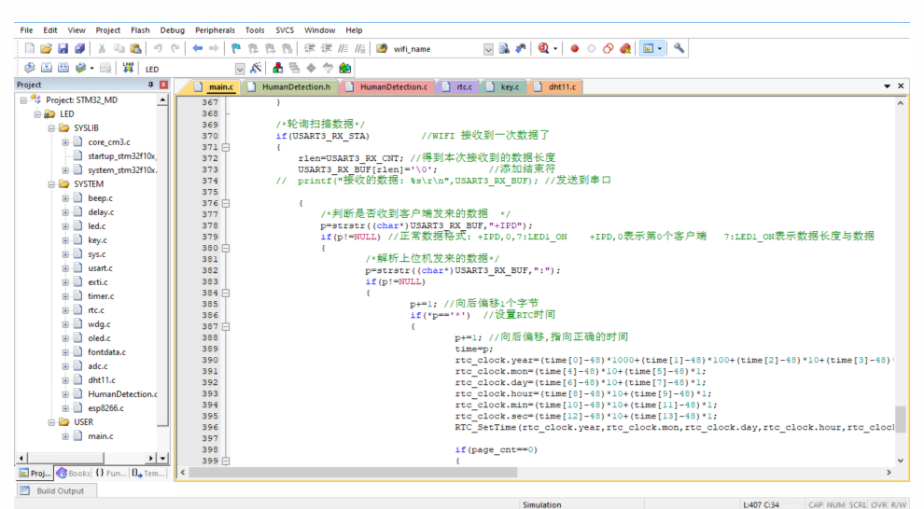Screen dimensions: 924x509
Task: Pin the Project panel
Action: (151, 85)
